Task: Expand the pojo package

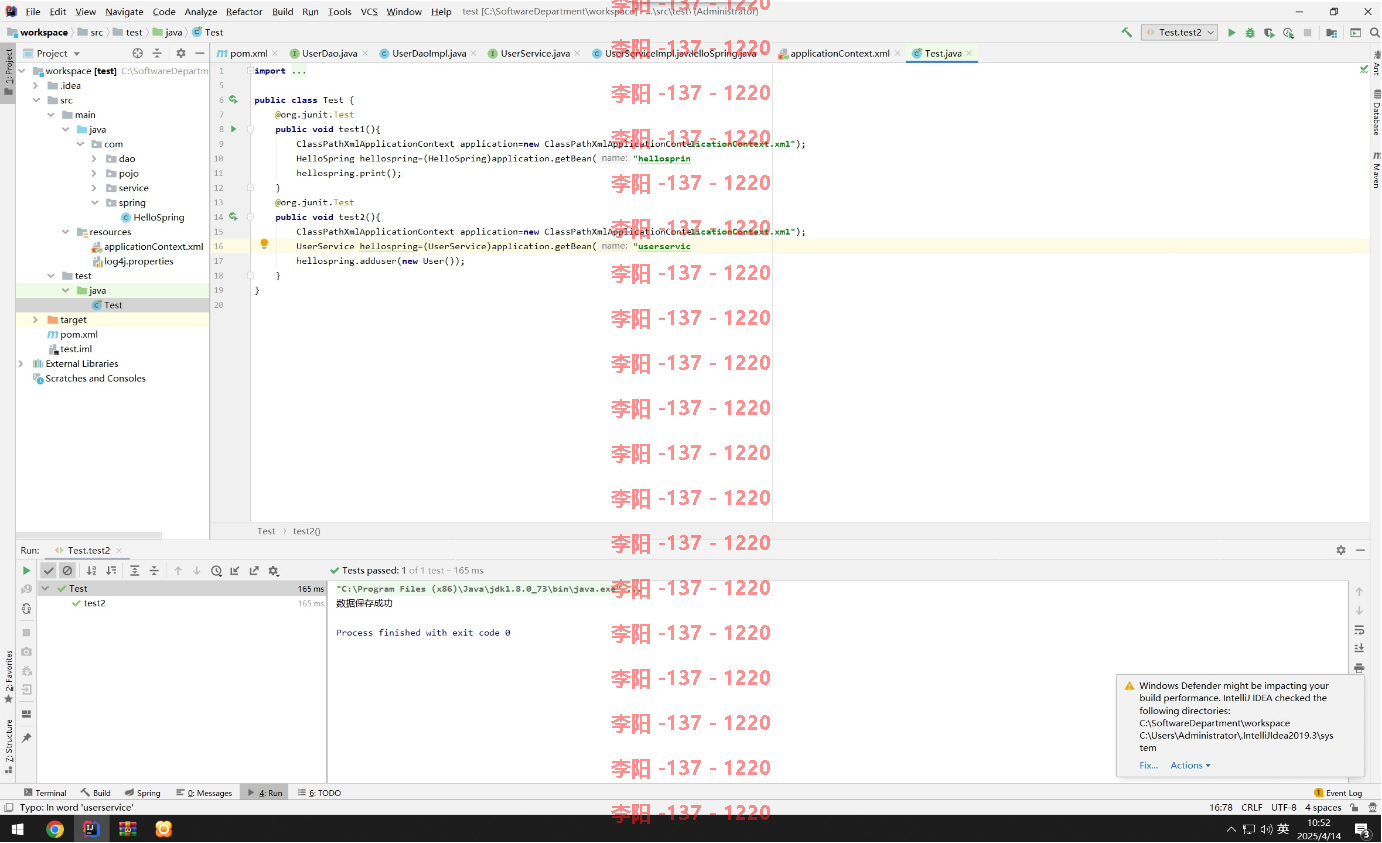Action: (94, 174)
